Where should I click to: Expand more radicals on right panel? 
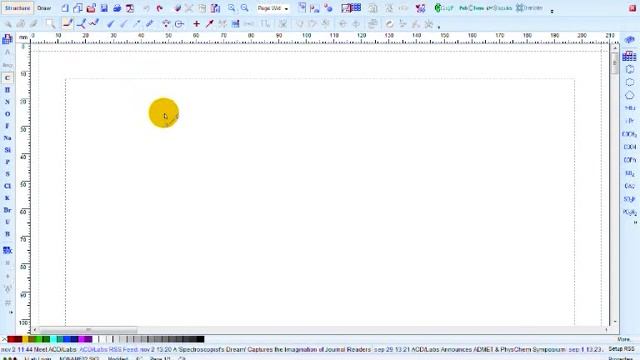coord(635,222)
